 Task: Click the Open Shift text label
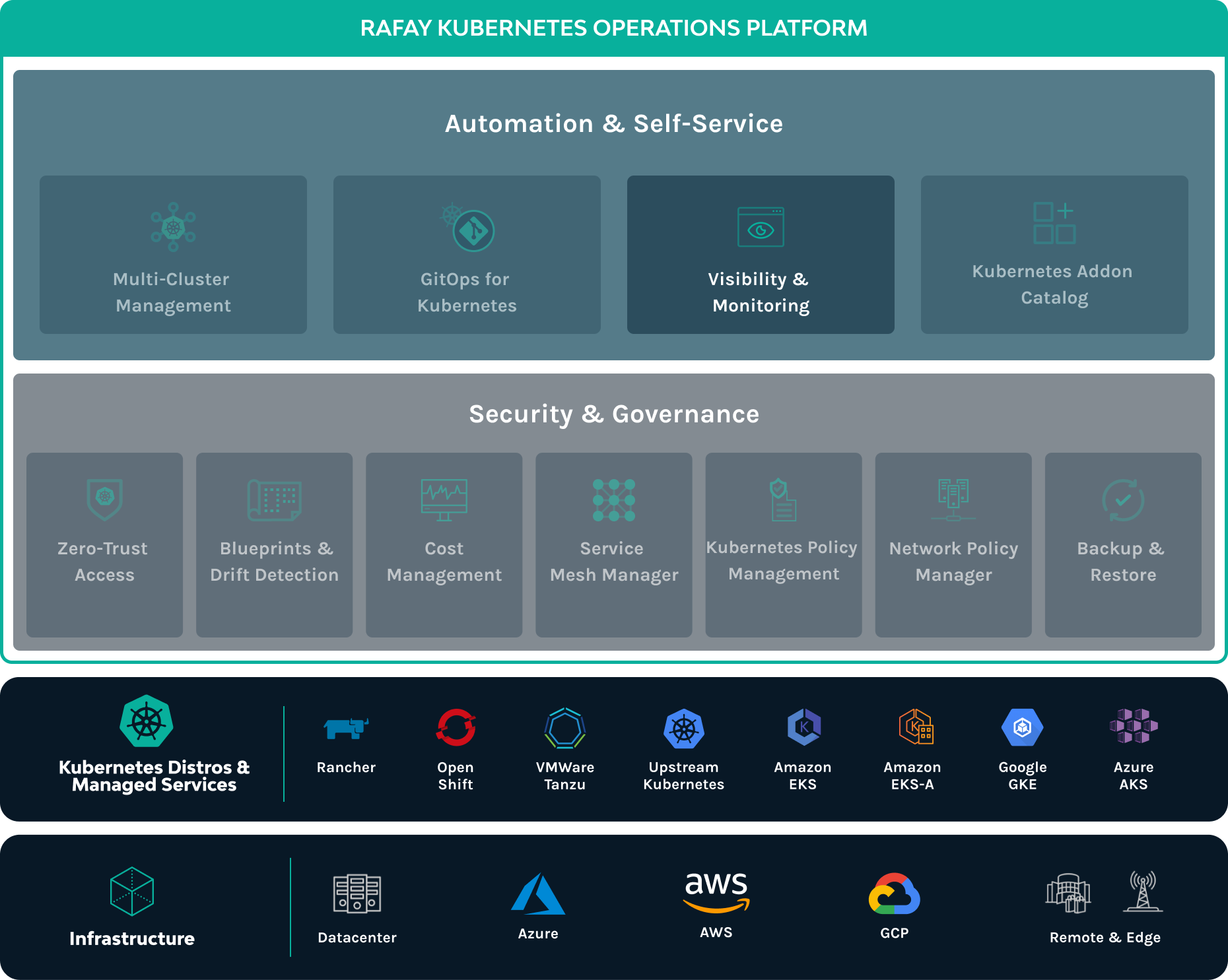[456, 775]
